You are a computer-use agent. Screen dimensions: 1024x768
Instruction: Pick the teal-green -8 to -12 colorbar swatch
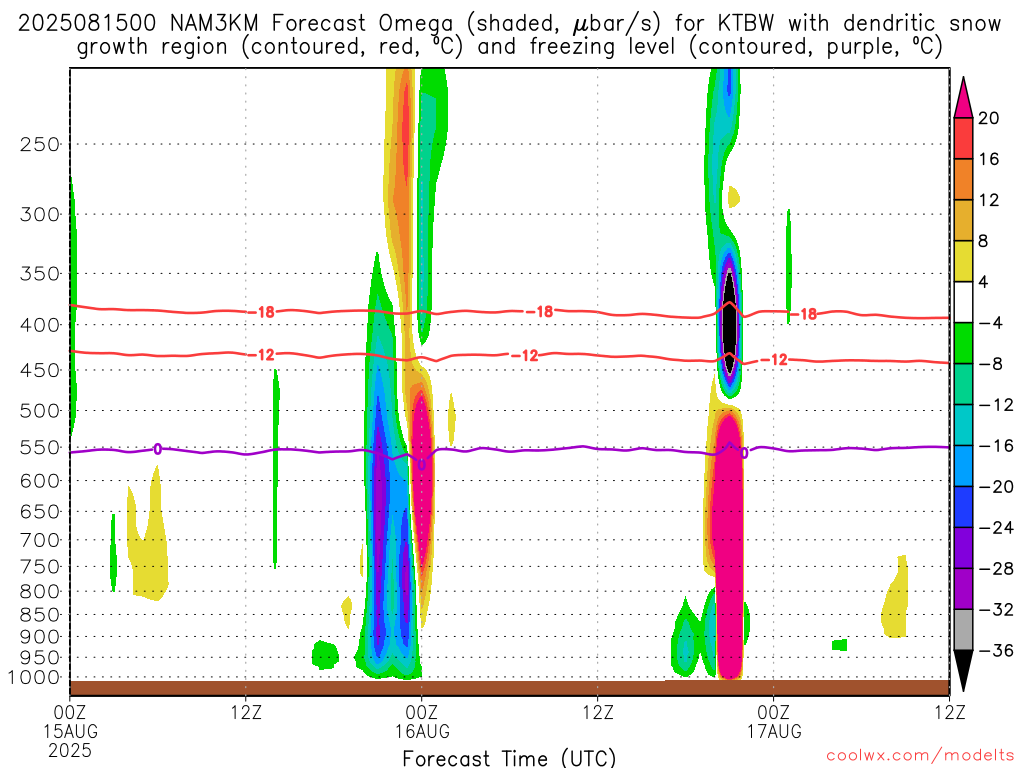point(963,384)
